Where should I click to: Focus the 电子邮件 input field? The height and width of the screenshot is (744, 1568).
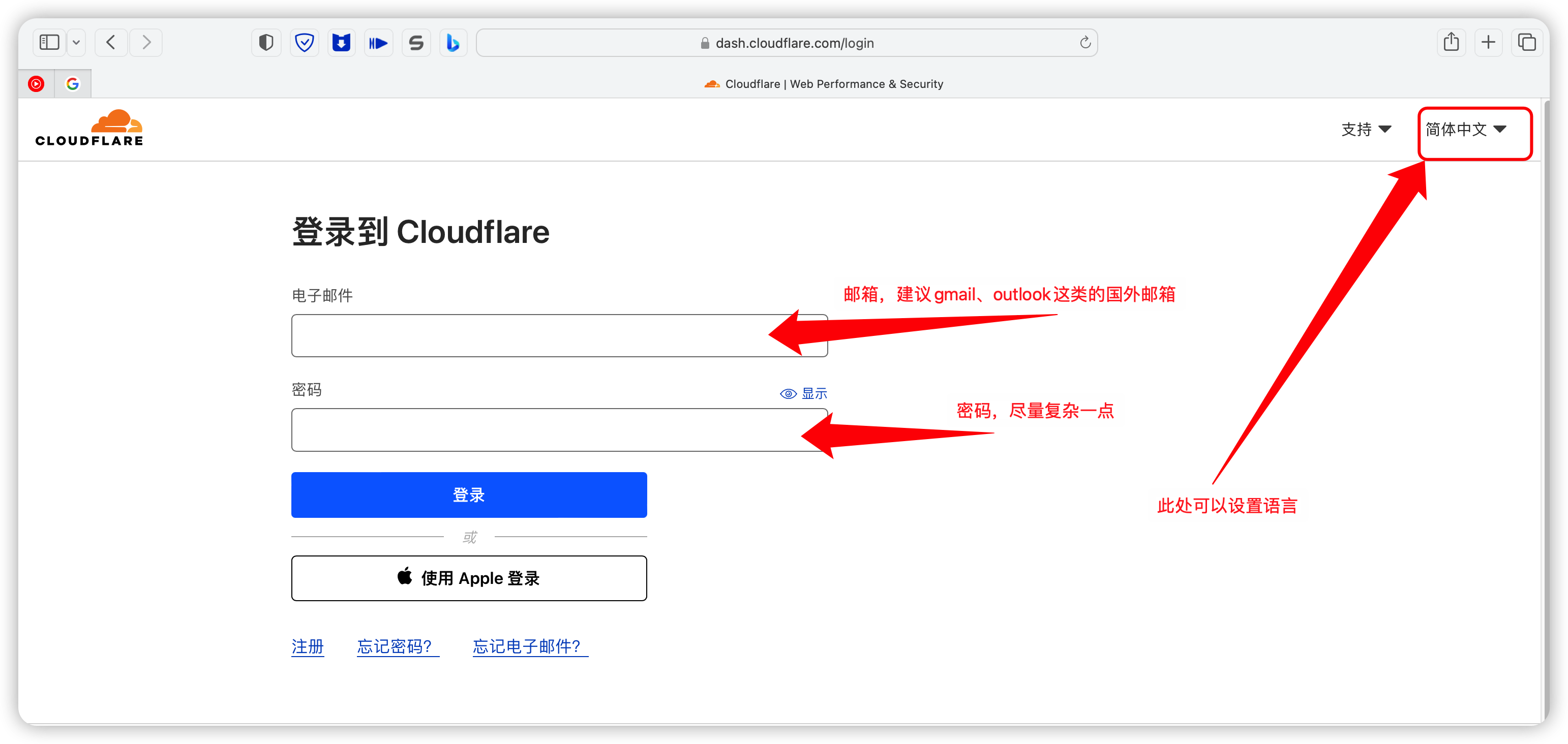point(559,335)
